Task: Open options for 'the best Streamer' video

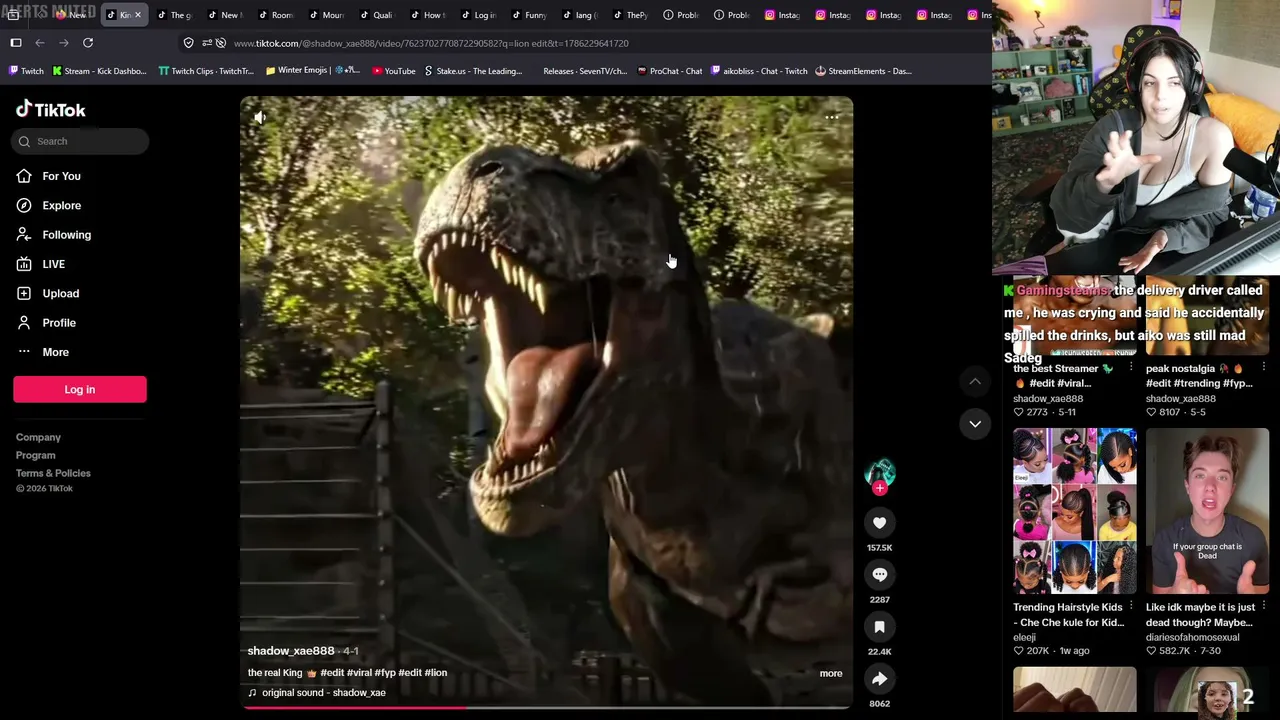Action: (x=1131, y=368)
